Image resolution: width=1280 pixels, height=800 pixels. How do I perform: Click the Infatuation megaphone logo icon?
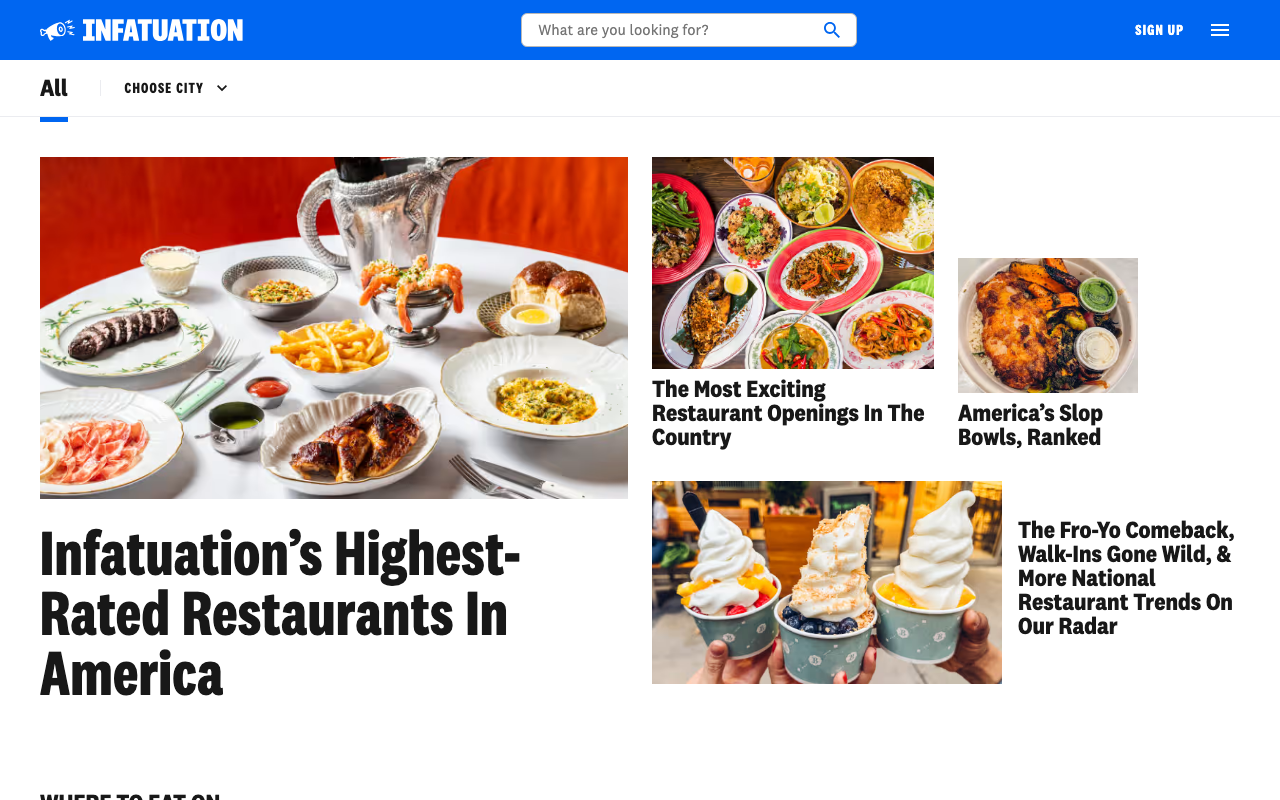coord(57,30)
